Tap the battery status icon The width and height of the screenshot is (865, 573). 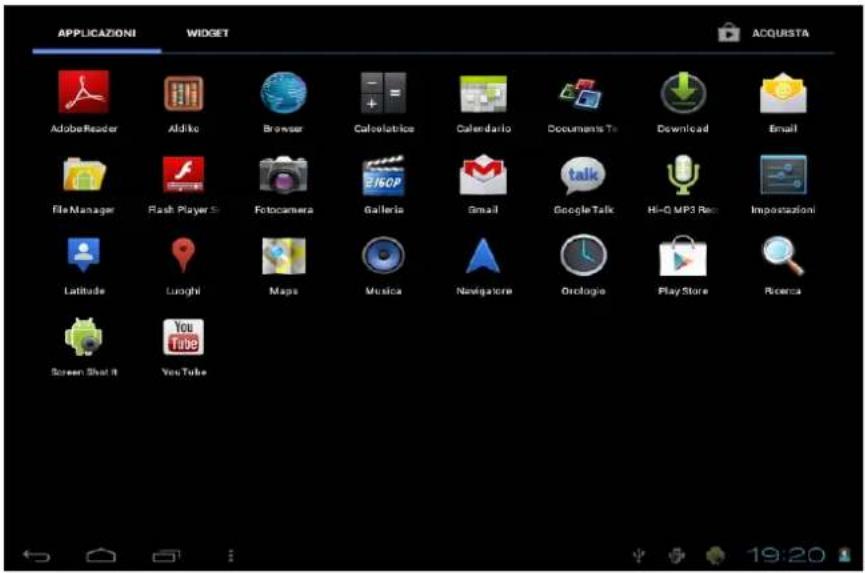[x=845, y=554]
